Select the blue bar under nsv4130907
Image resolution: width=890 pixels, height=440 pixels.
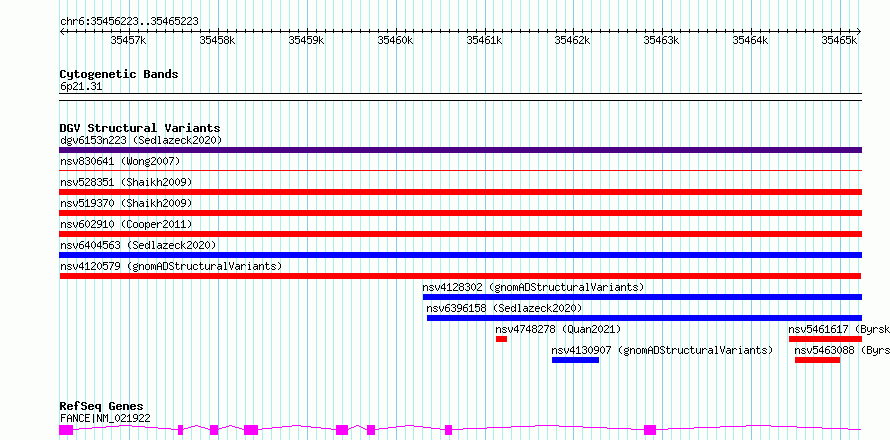(575, 360)
